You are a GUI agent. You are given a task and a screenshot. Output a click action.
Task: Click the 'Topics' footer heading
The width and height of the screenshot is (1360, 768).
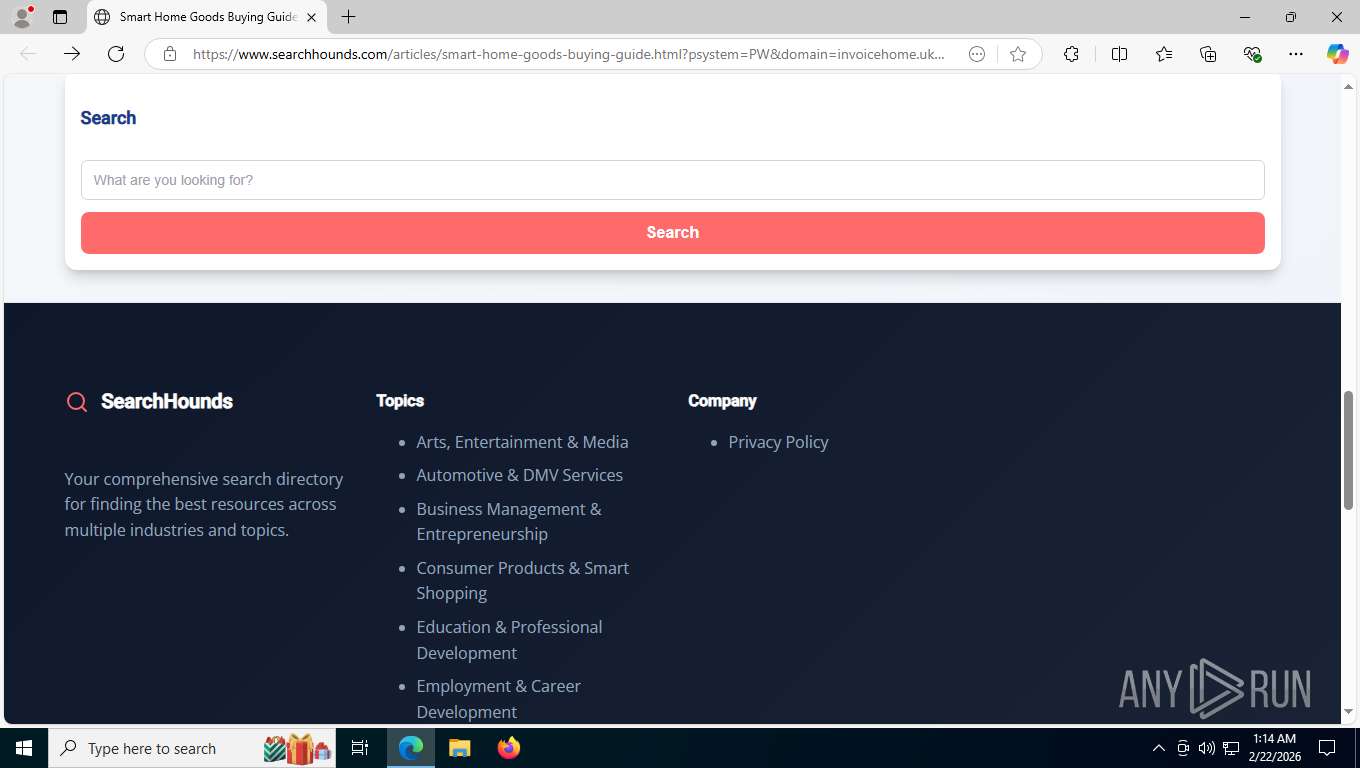coord(400,401)
